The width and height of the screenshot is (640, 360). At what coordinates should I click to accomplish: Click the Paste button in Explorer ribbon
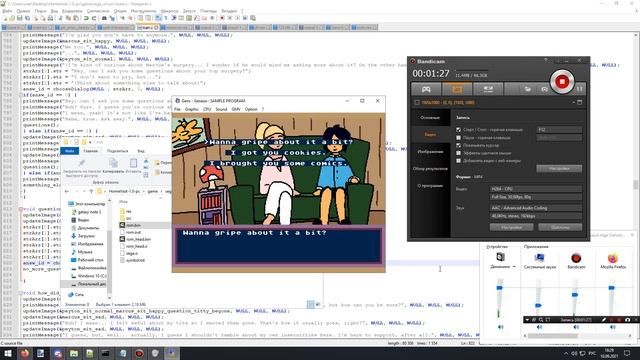tap(133, 166)
